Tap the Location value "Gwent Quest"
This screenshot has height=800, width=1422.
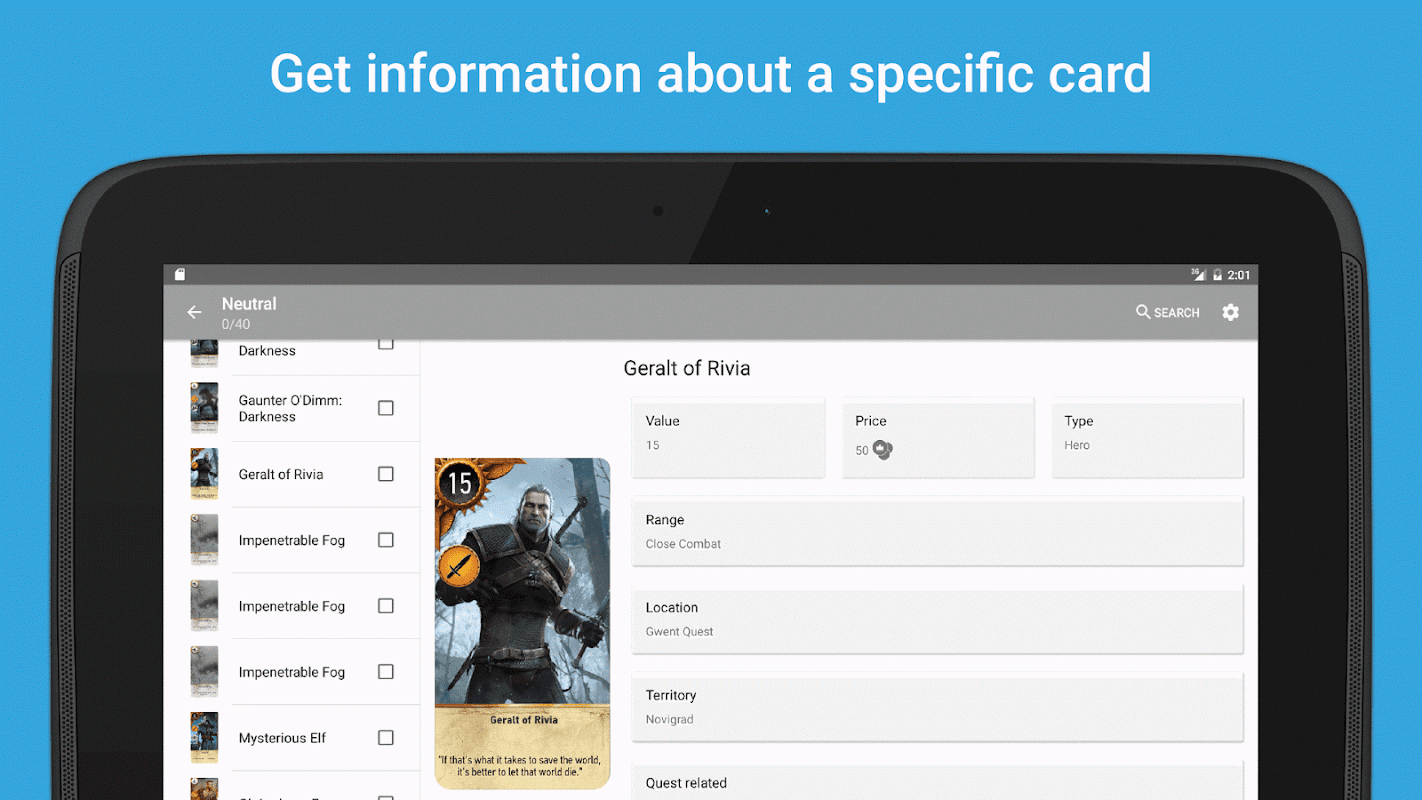680,632
